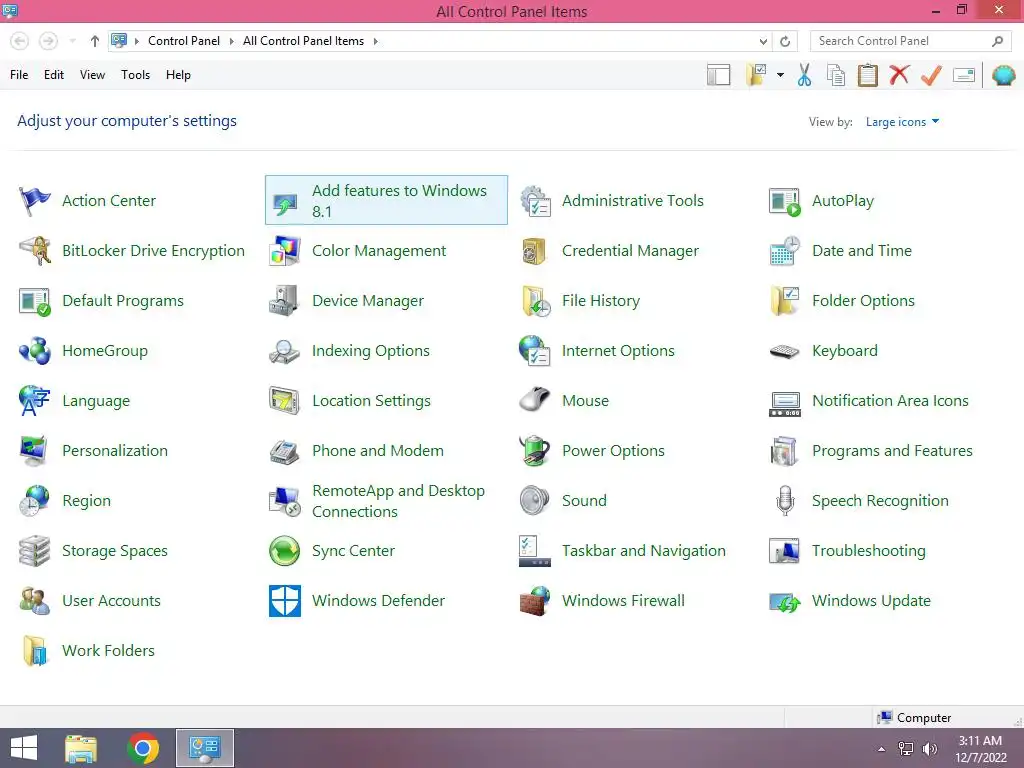Open the Internet Options link
Viewport: 1024px width, 768px height.
tap(618, 351)
